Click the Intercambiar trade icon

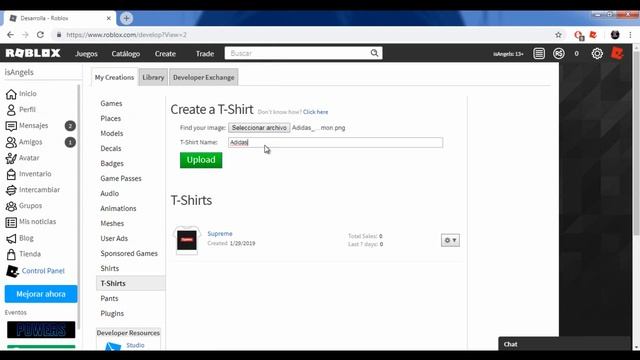tap(11, 190)
